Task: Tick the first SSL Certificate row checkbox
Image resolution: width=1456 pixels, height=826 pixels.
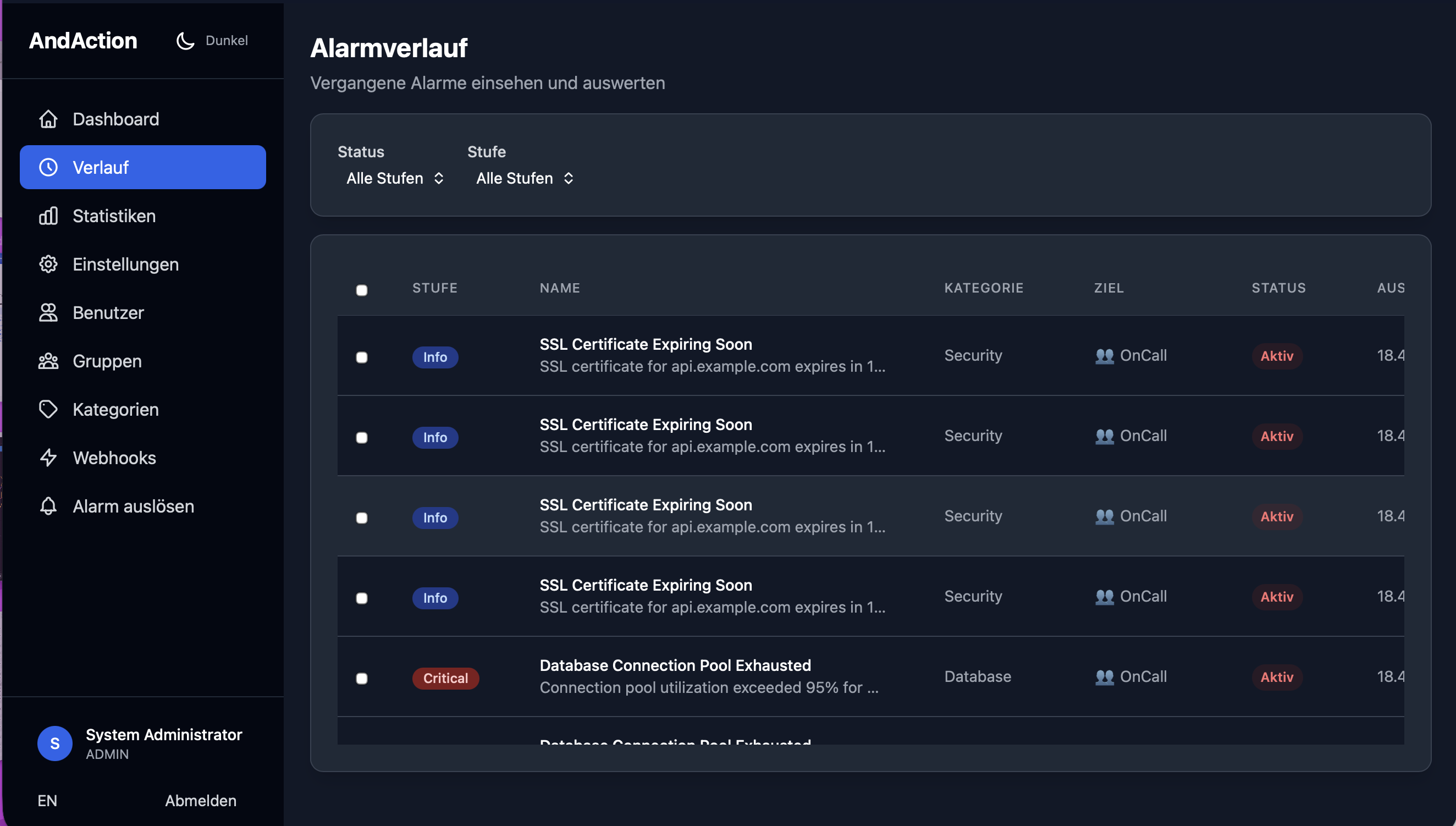Action: pos(361,357)
